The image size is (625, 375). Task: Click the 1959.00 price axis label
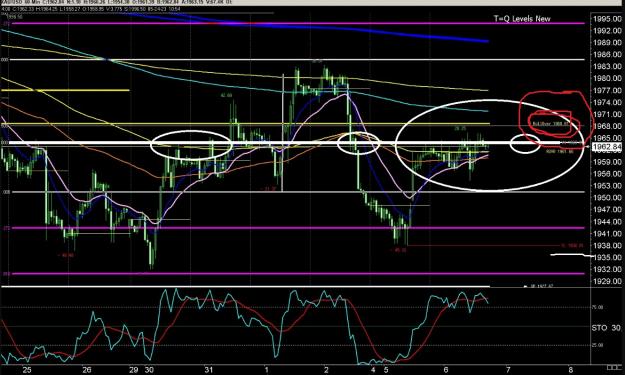point(607,162)
